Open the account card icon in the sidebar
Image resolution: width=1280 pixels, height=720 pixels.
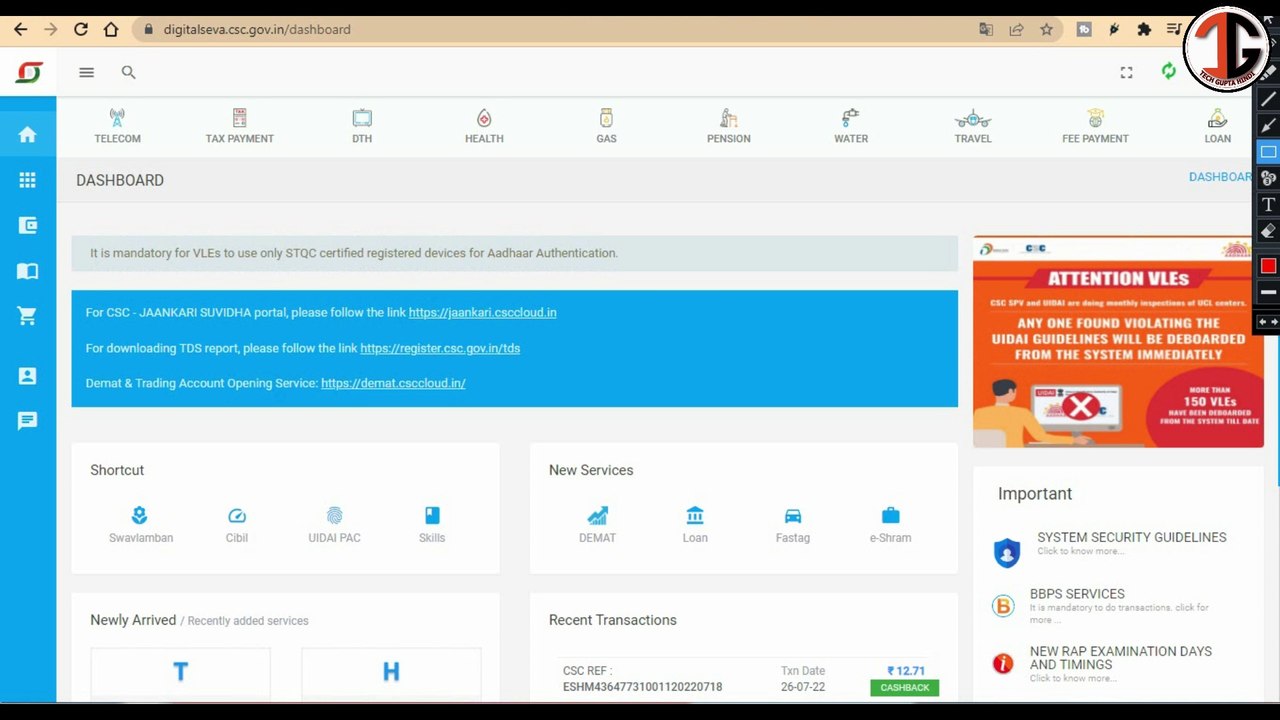[x=27, y=376]
